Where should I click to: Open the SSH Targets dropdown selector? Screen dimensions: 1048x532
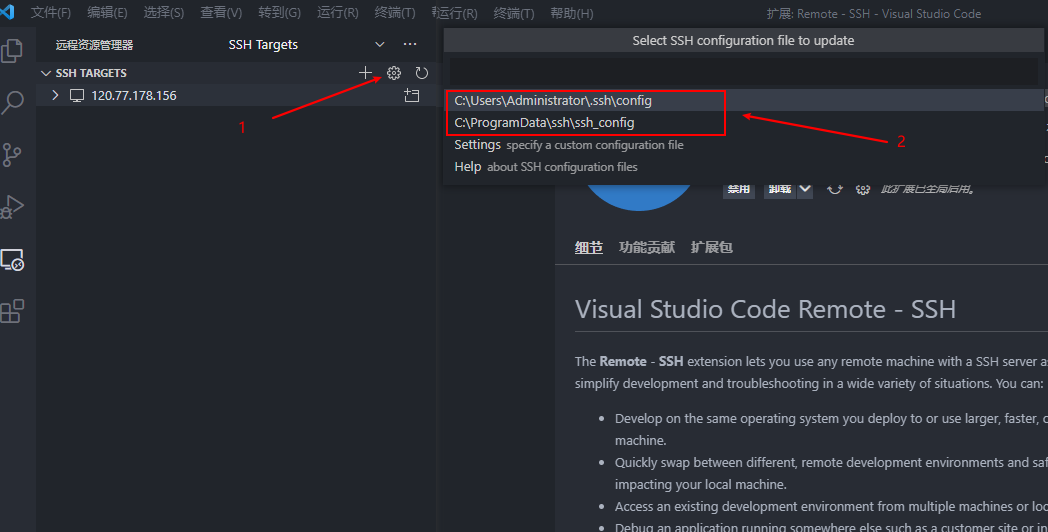[x=306, y=45]
